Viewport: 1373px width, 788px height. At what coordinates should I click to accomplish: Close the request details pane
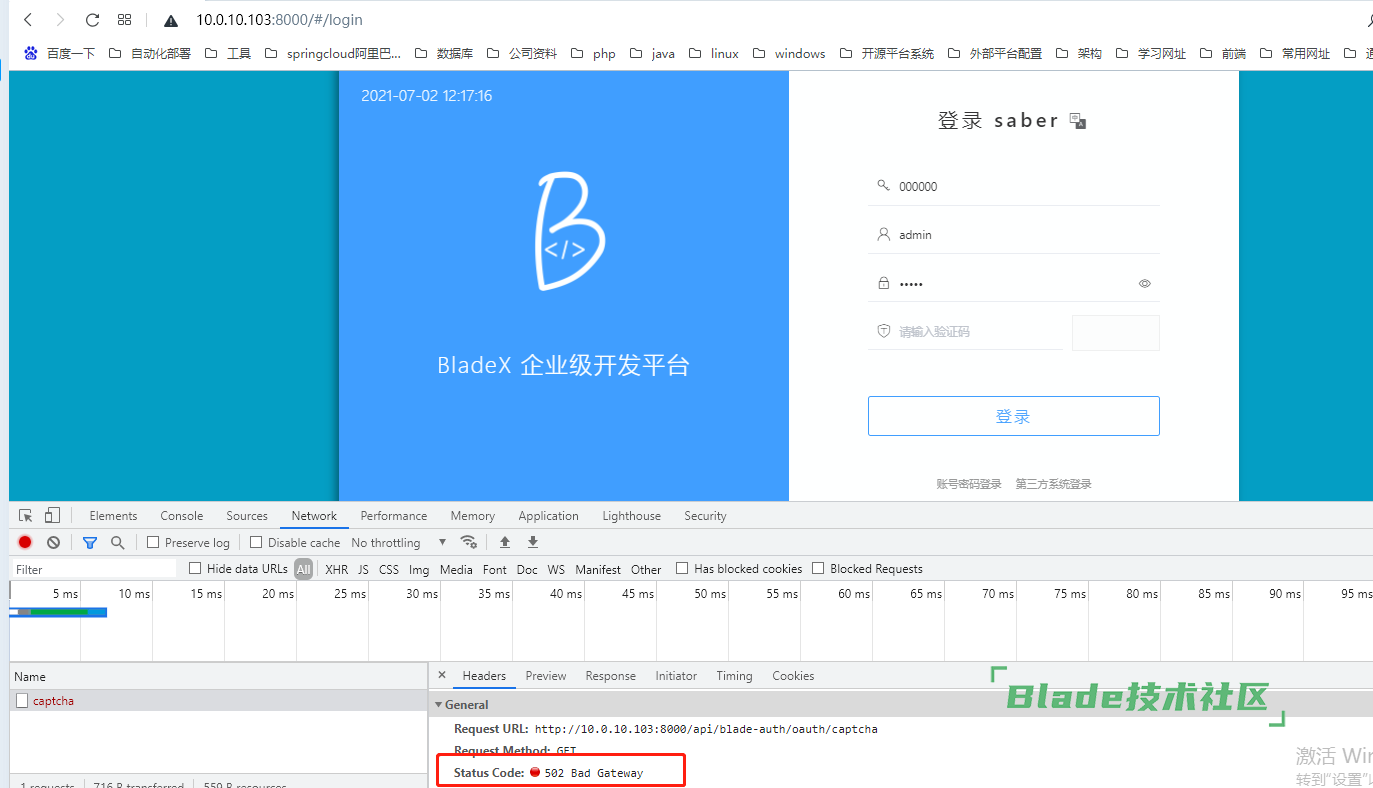(442, 675)
